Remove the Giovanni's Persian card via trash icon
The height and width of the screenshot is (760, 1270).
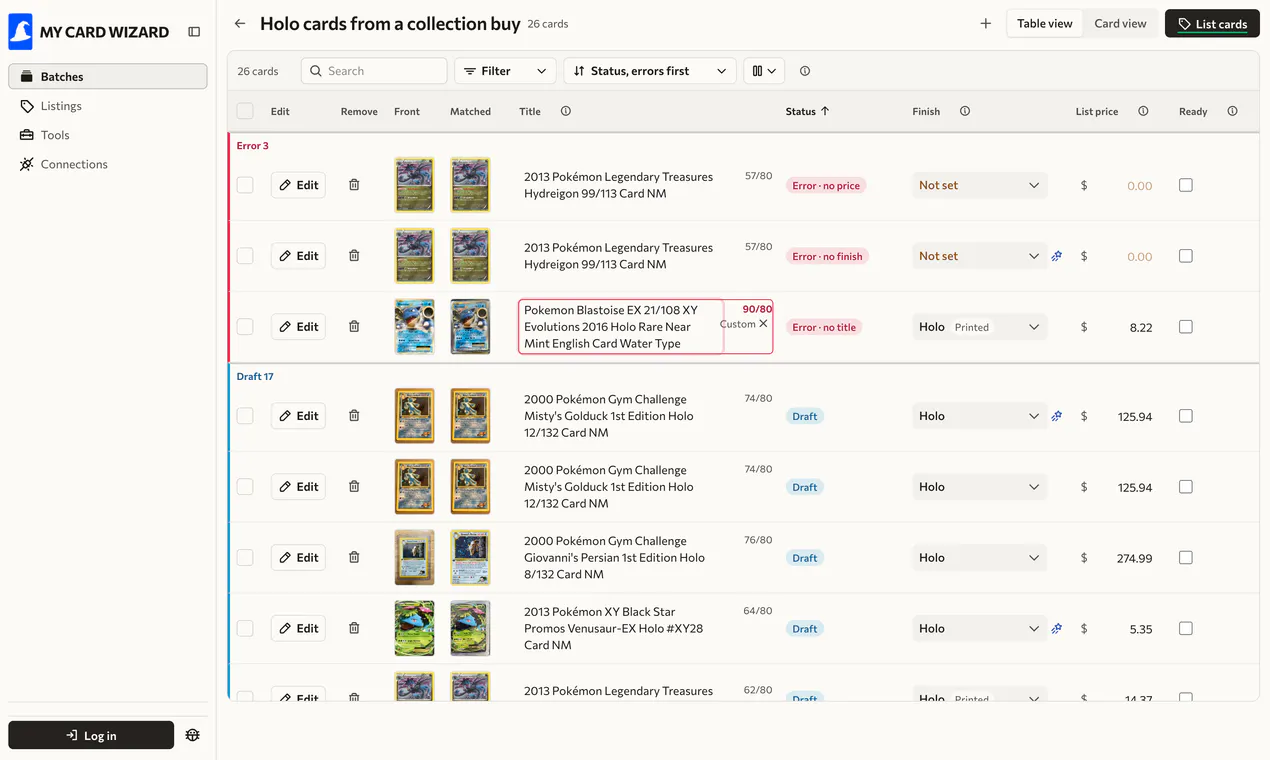(354, 557)
